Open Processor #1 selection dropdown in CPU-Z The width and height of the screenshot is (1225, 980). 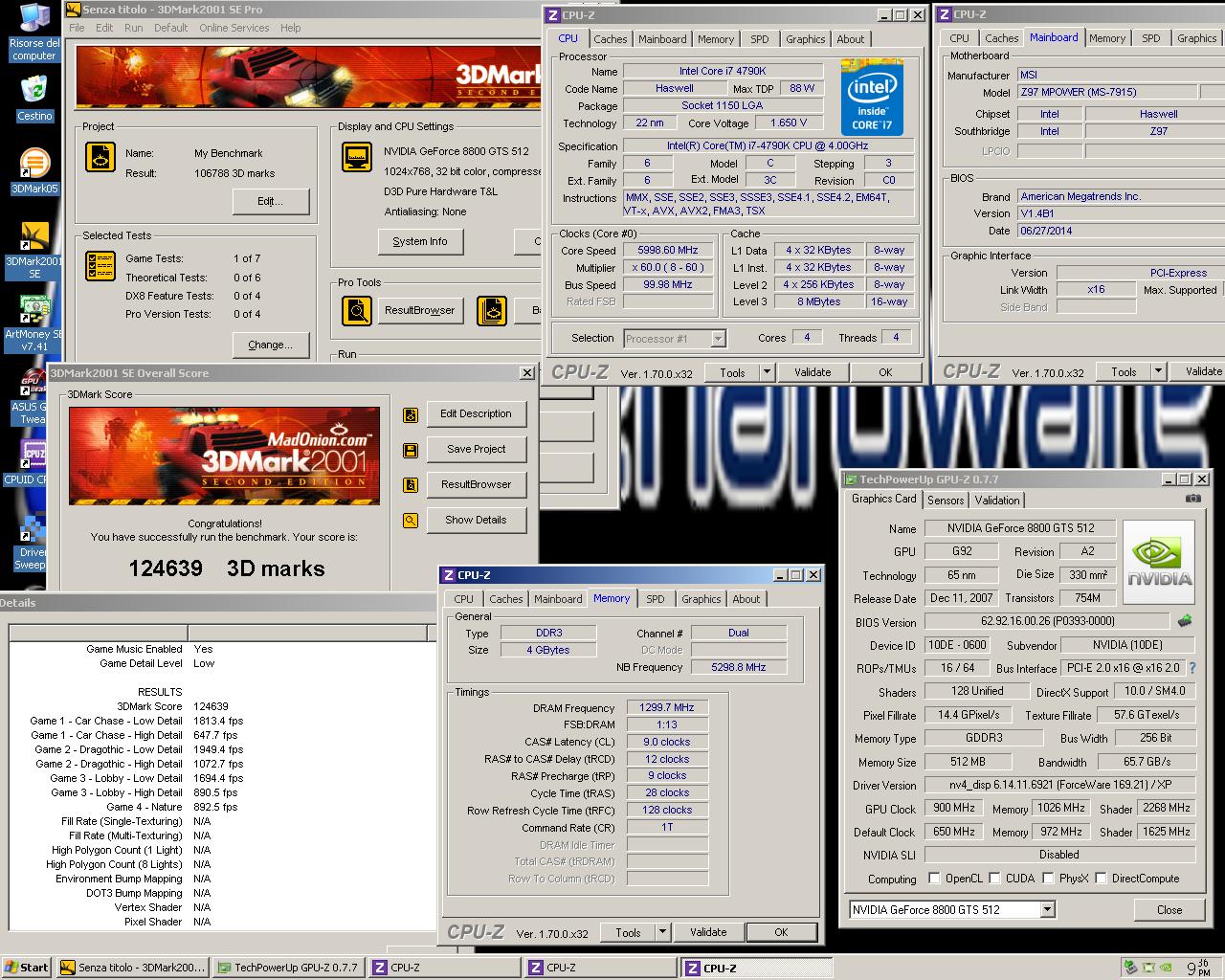[x=718, y=339]
